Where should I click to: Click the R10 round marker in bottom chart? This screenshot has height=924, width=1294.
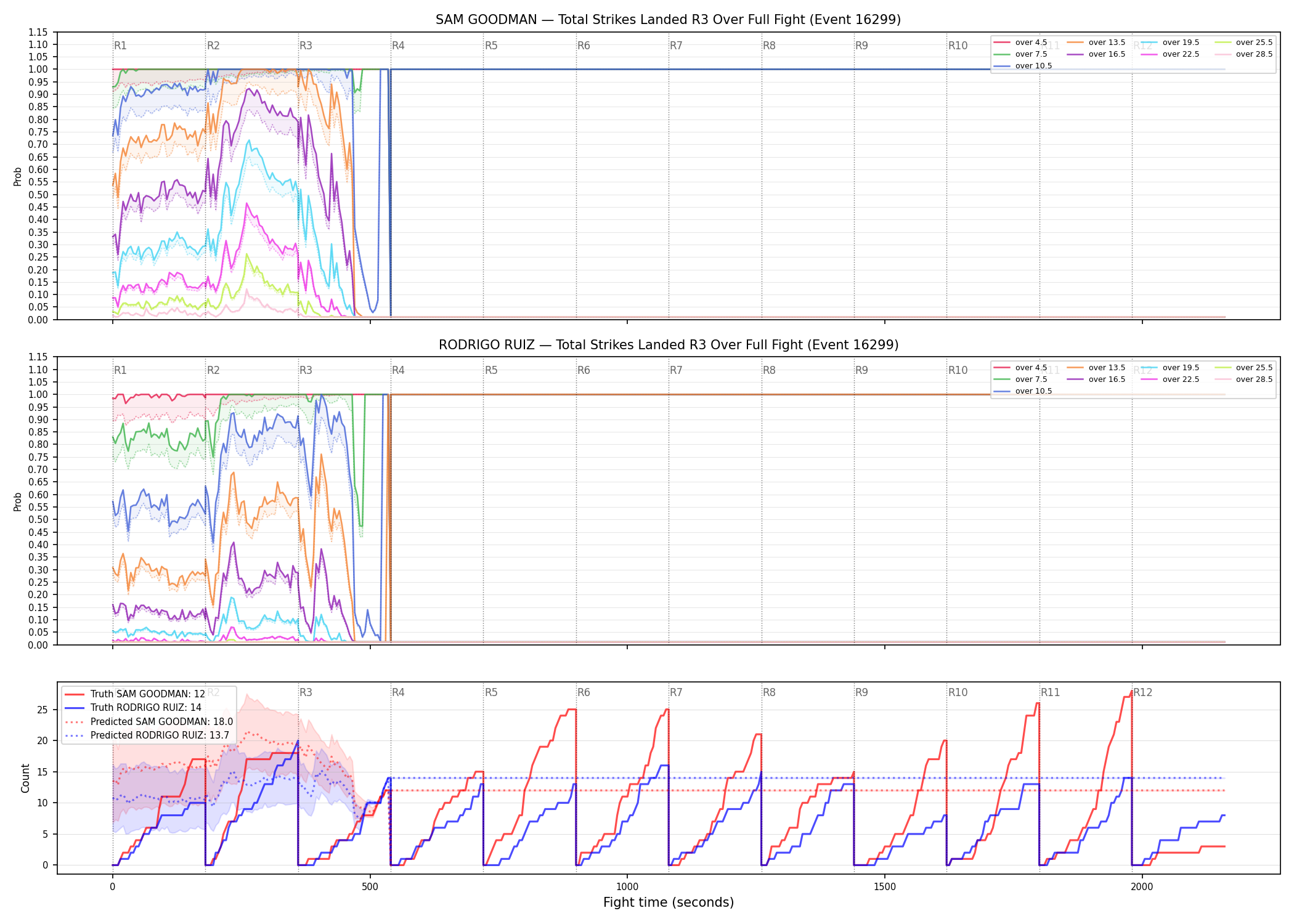pyautogui.click(x=958, y=692)
